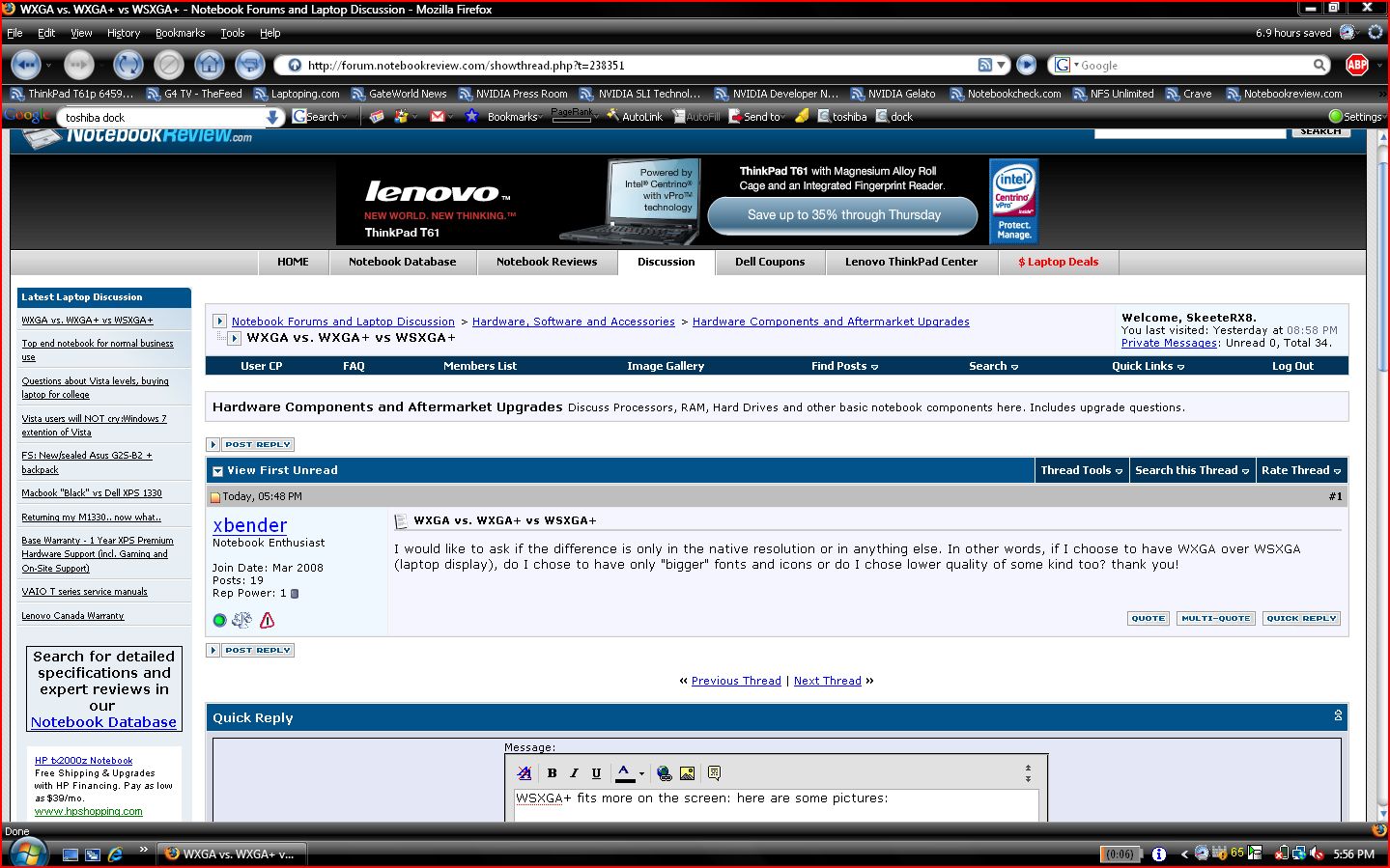Click the reputation scales icon under xbender
Screen dimensions: 1390x868
click(241, 620)
